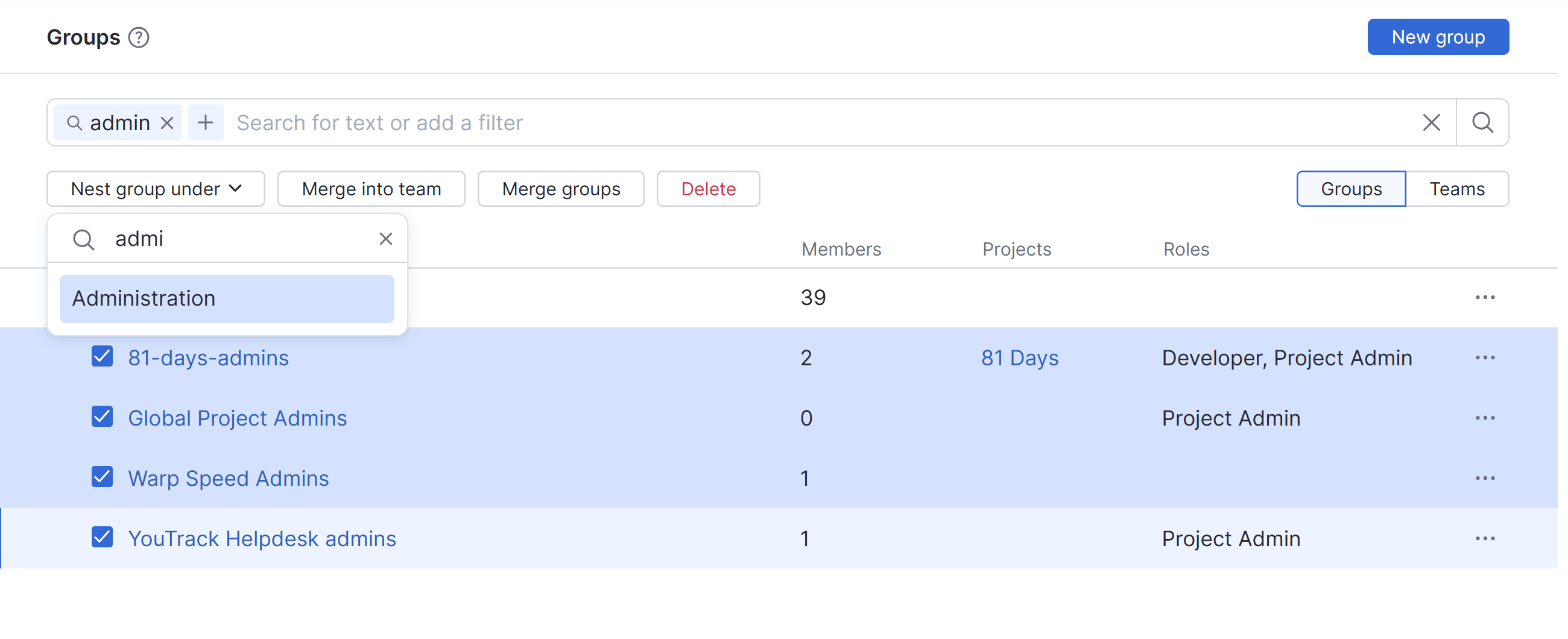This screenshot has width=1568, height=639.
Task: Open more options for Global Project Admins
Action: pyautogui.click(x=1484, y=418)
